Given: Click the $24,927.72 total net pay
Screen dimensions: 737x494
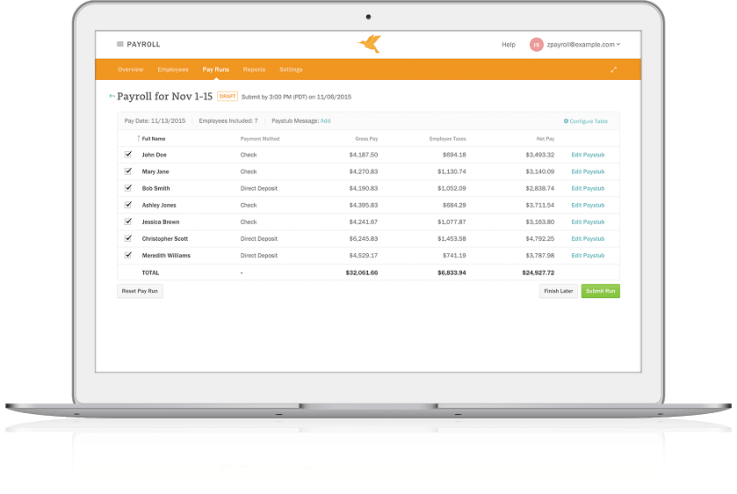Looking at the screenshot, I should click(x=538, y=273).
